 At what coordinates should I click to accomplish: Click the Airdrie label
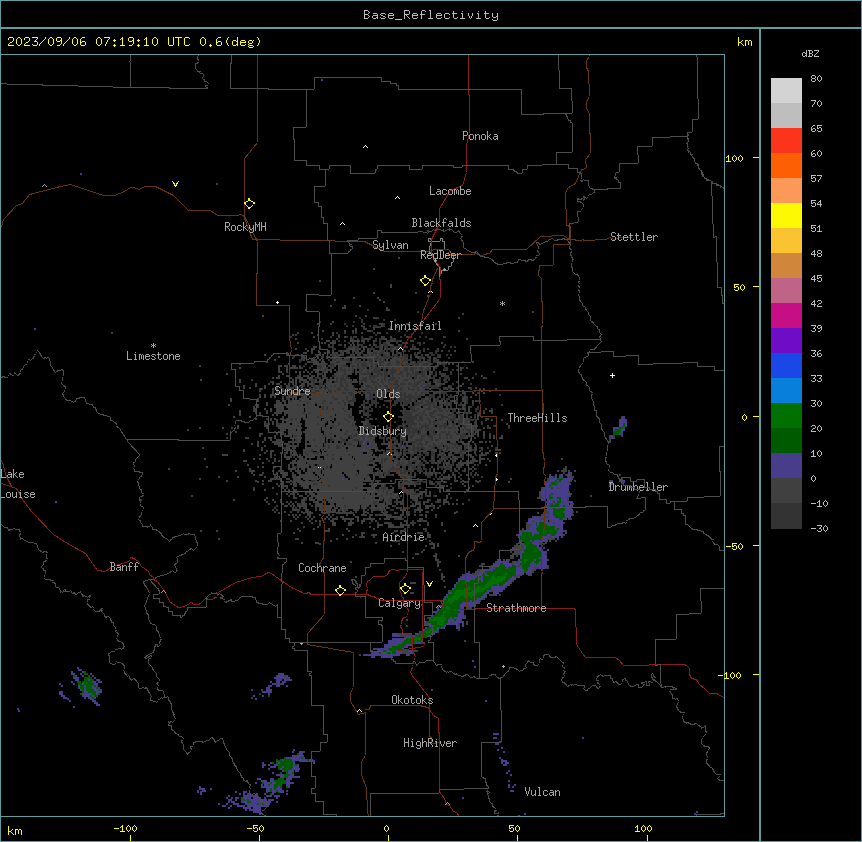click(x=403, y=537)
